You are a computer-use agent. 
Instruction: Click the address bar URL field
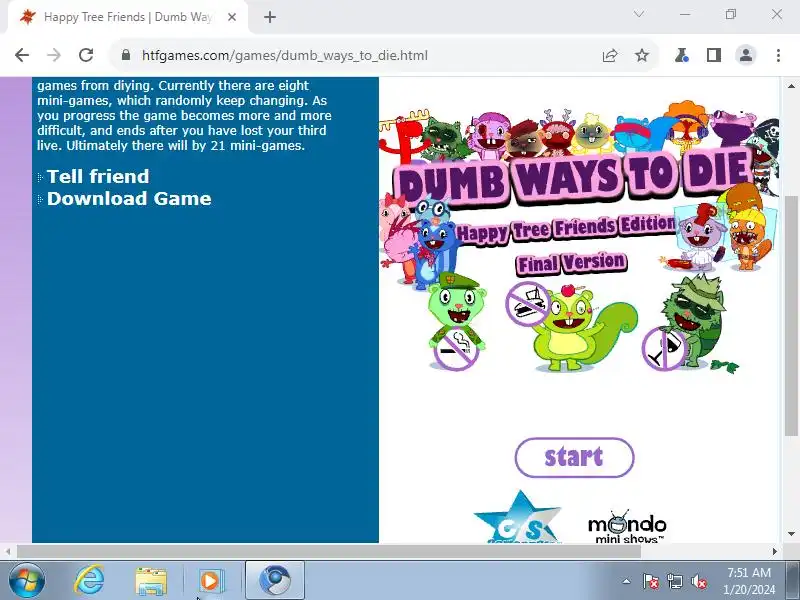point(357,55)
